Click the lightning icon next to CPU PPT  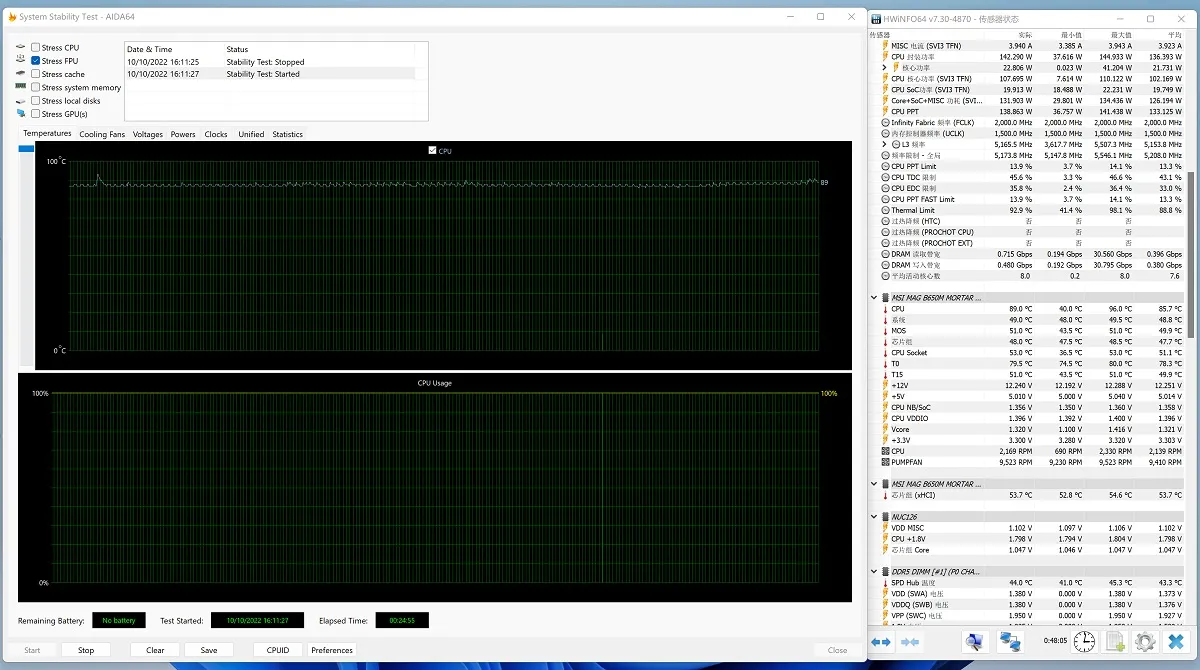[886, 111]
